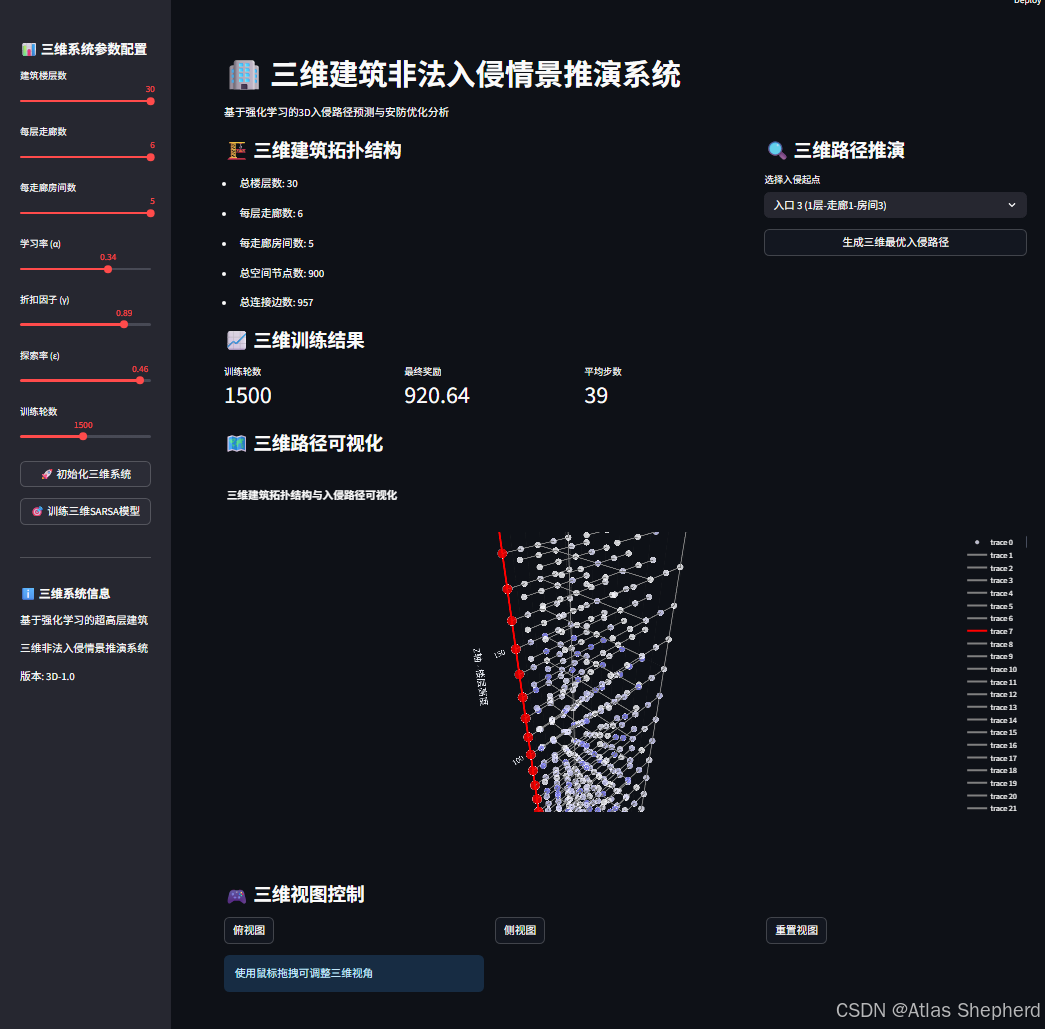Toggle trace 21 in the plot legend

[x=992, y=808]
